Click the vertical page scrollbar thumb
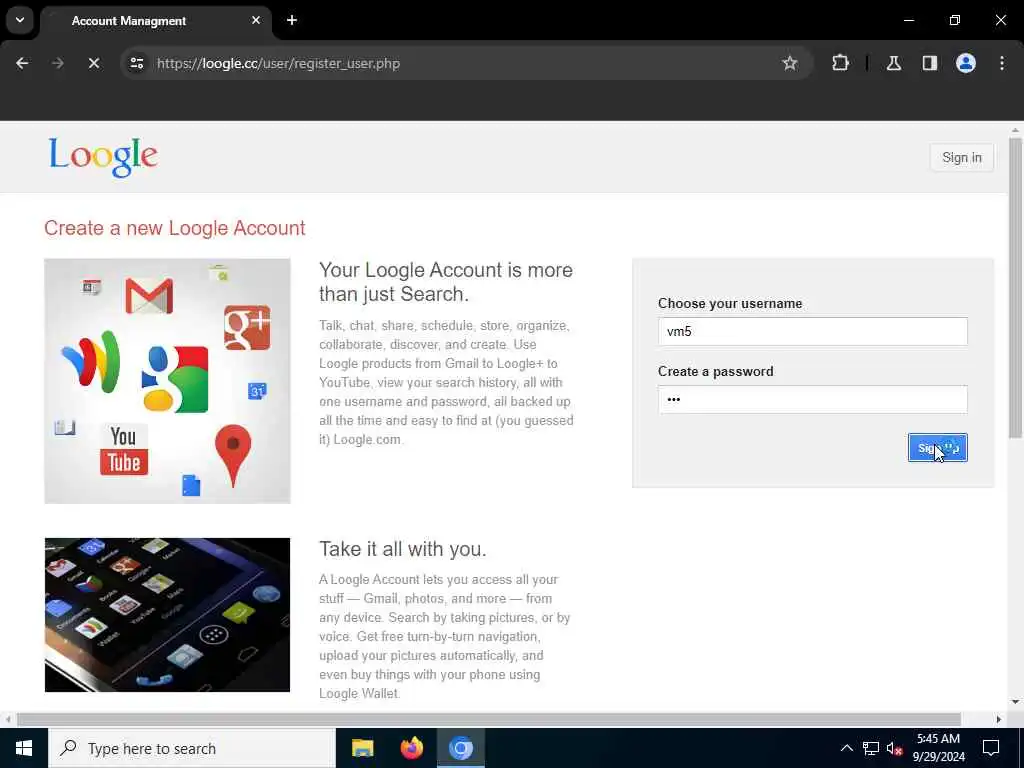1024x768 pixels. [x=1015, y=287]
